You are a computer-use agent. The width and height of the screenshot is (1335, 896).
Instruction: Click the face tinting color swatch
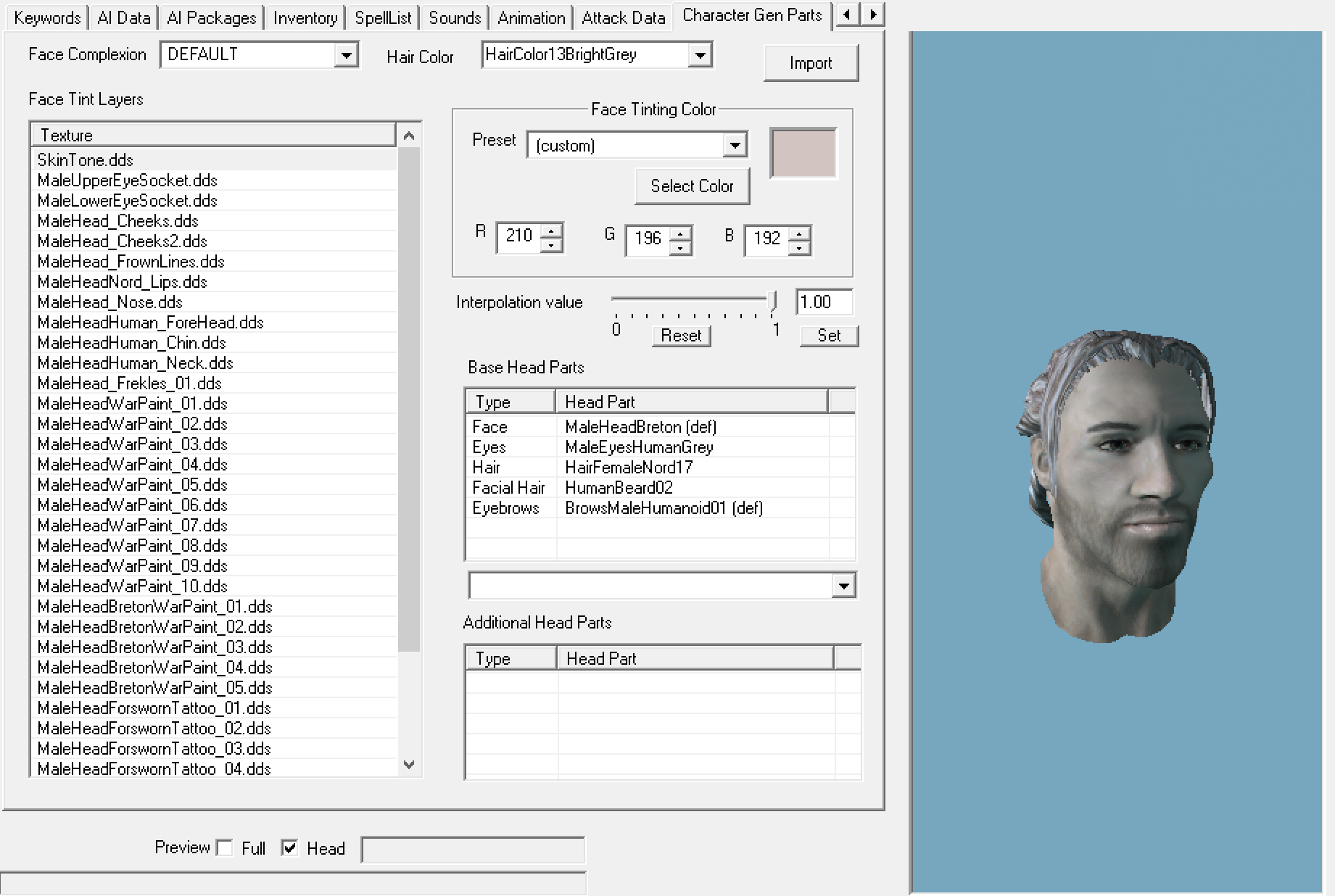803,153
